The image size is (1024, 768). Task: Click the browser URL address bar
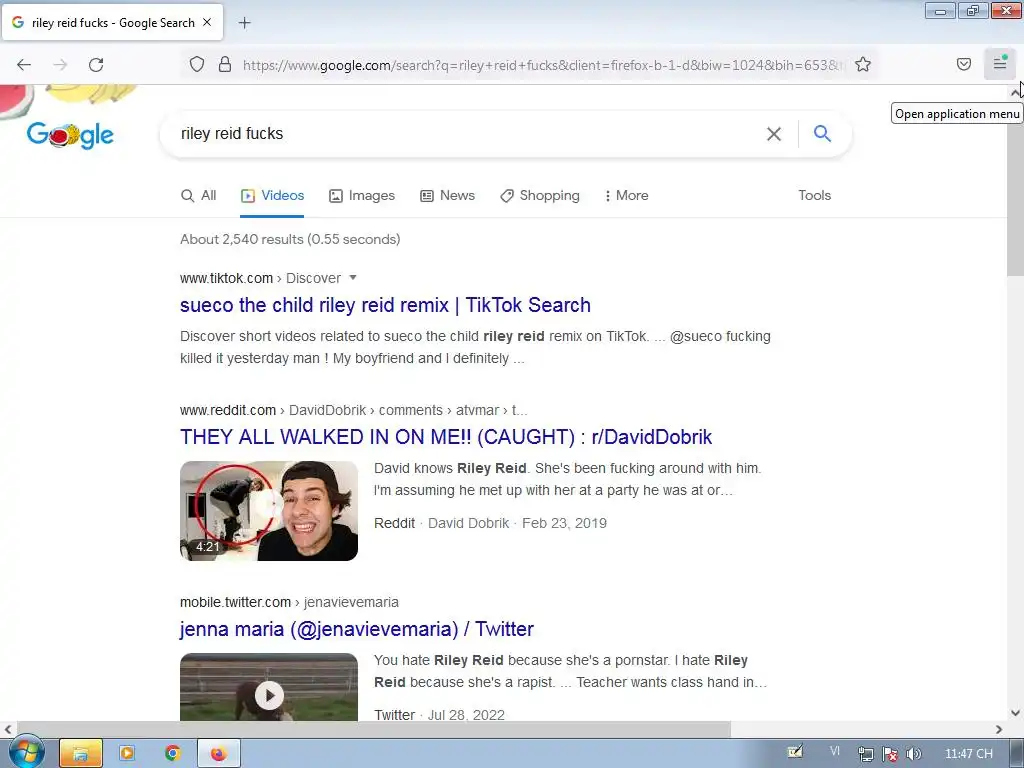tap(542, 65)
